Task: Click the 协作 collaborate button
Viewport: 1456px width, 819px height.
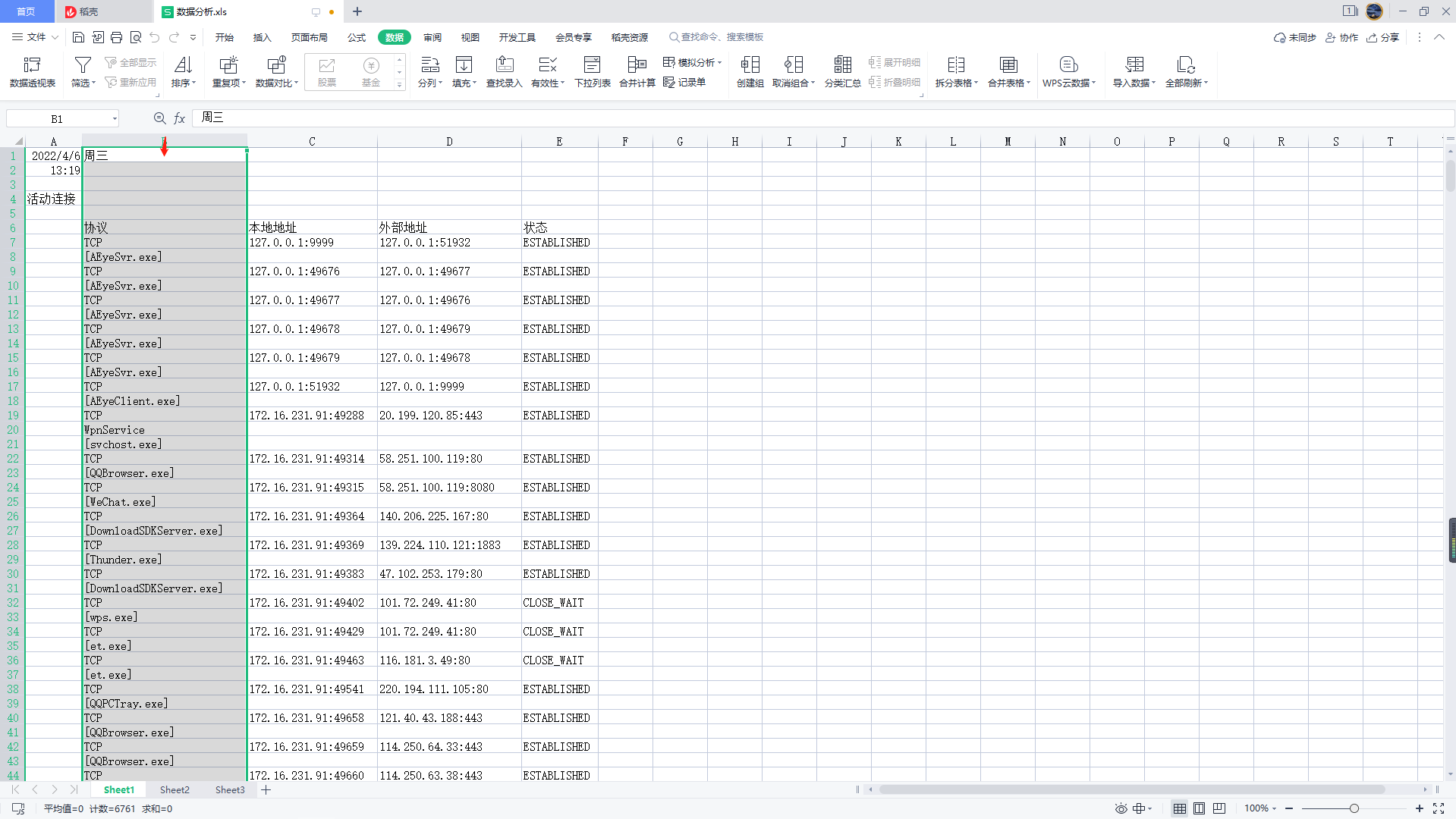Action: pyautogui.click(x=1341, y=37)
